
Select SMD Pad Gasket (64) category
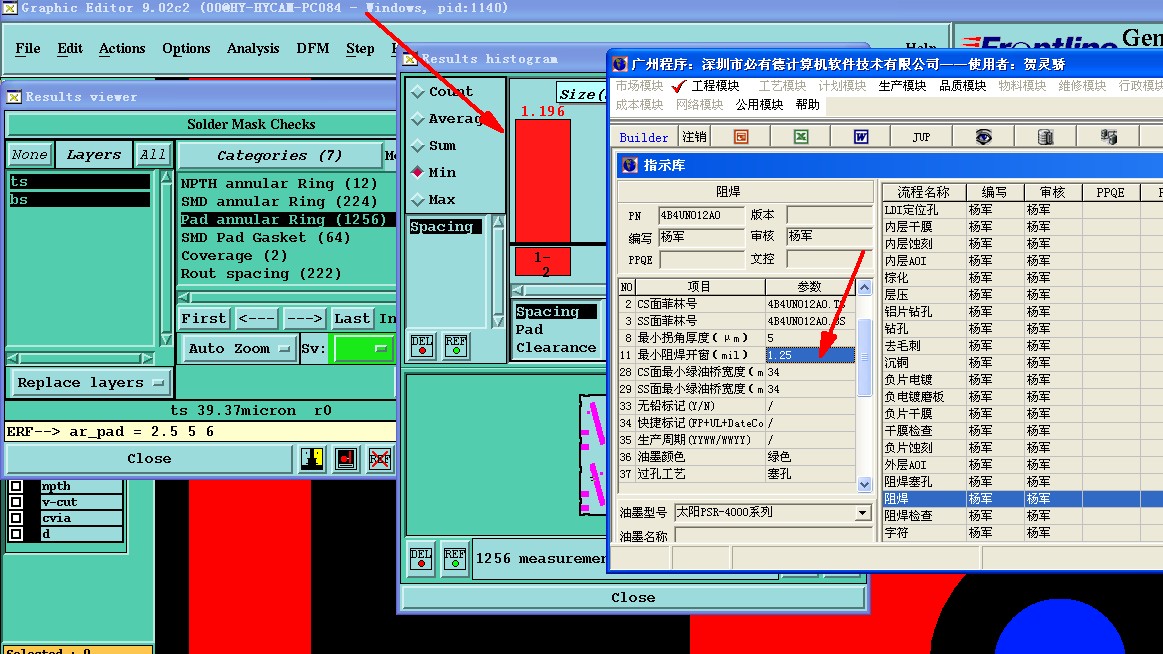click(x=266, y=238)
